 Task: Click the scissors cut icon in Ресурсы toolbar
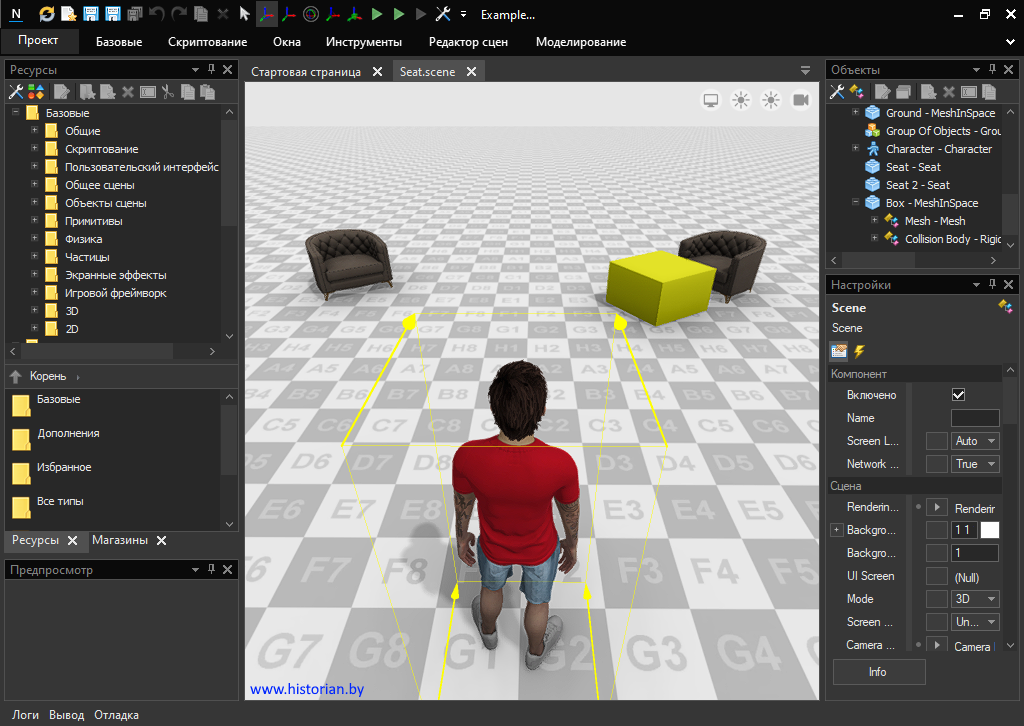167,92
